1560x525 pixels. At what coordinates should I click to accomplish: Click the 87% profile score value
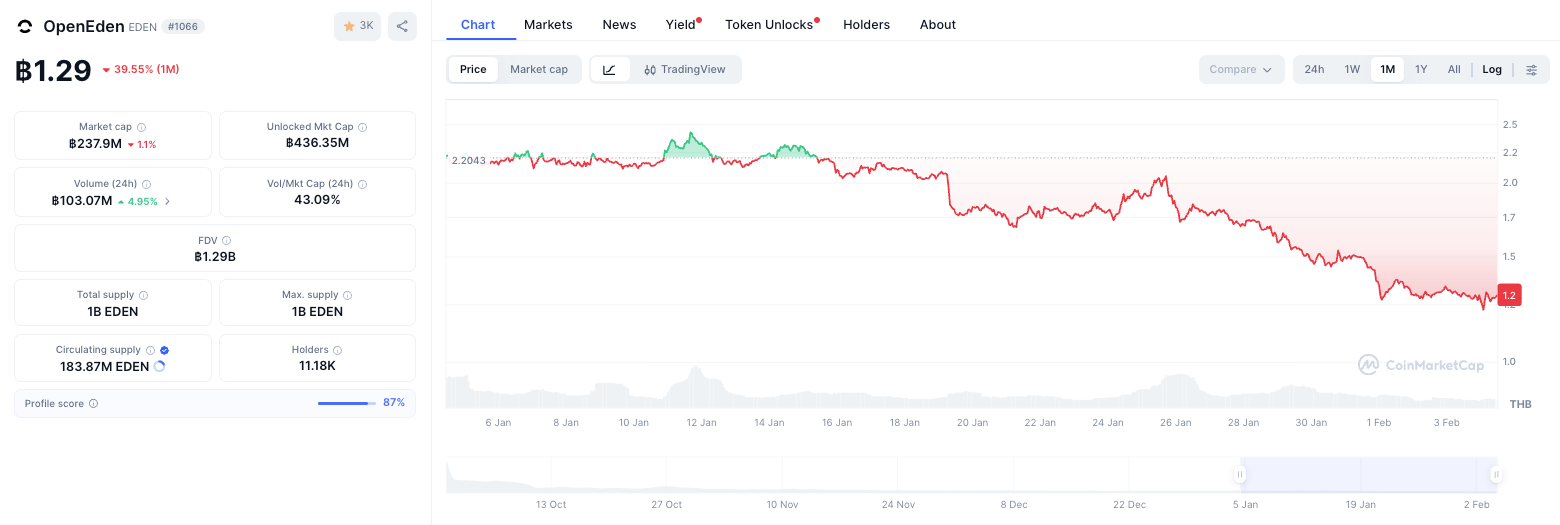394,403
